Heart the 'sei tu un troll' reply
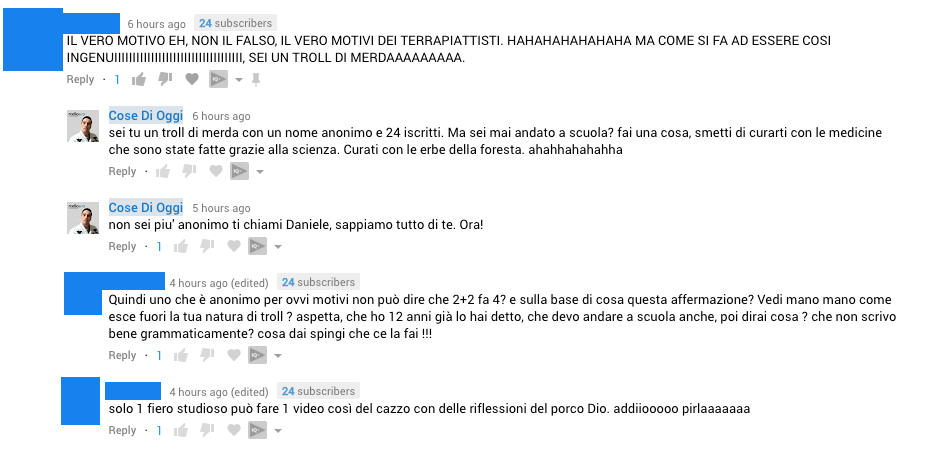934x454 pixels. coord(216,172)
